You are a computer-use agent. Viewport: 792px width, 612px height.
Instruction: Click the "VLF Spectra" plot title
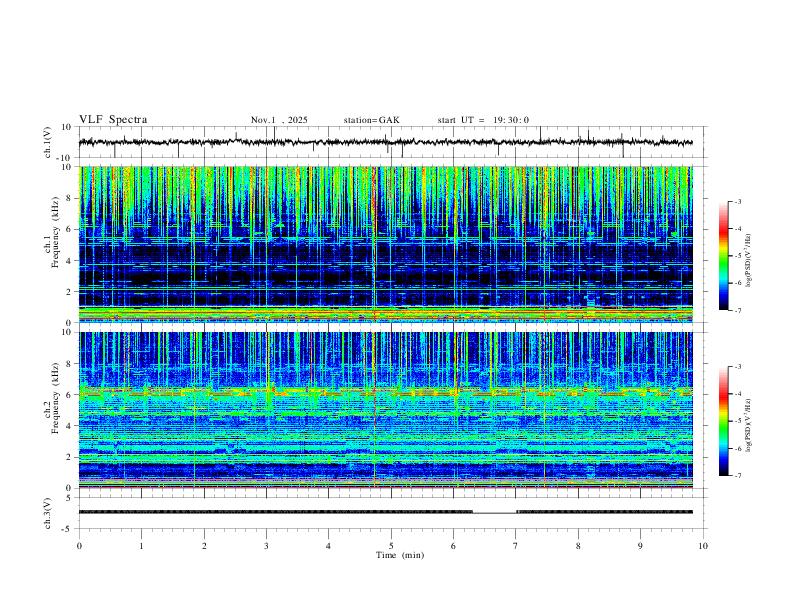coord(113,120)
